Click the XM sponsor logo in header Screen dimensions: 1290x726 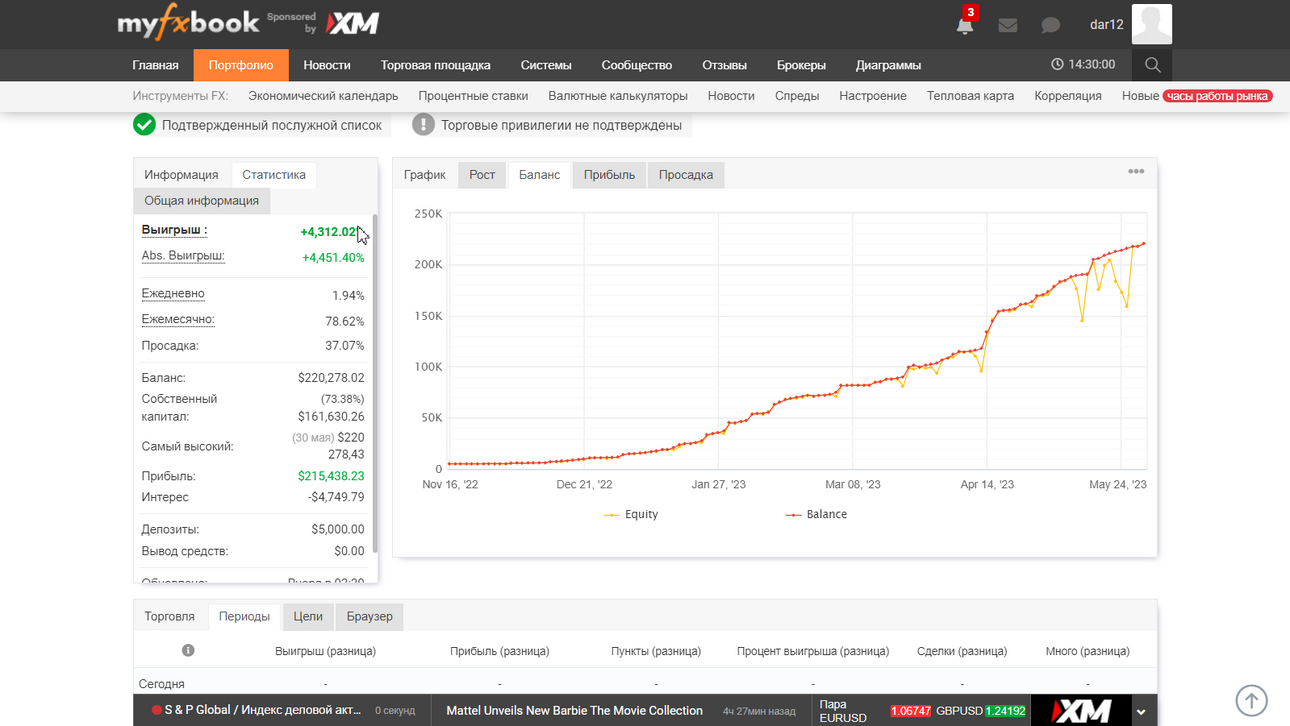click(x=354, y=23)
